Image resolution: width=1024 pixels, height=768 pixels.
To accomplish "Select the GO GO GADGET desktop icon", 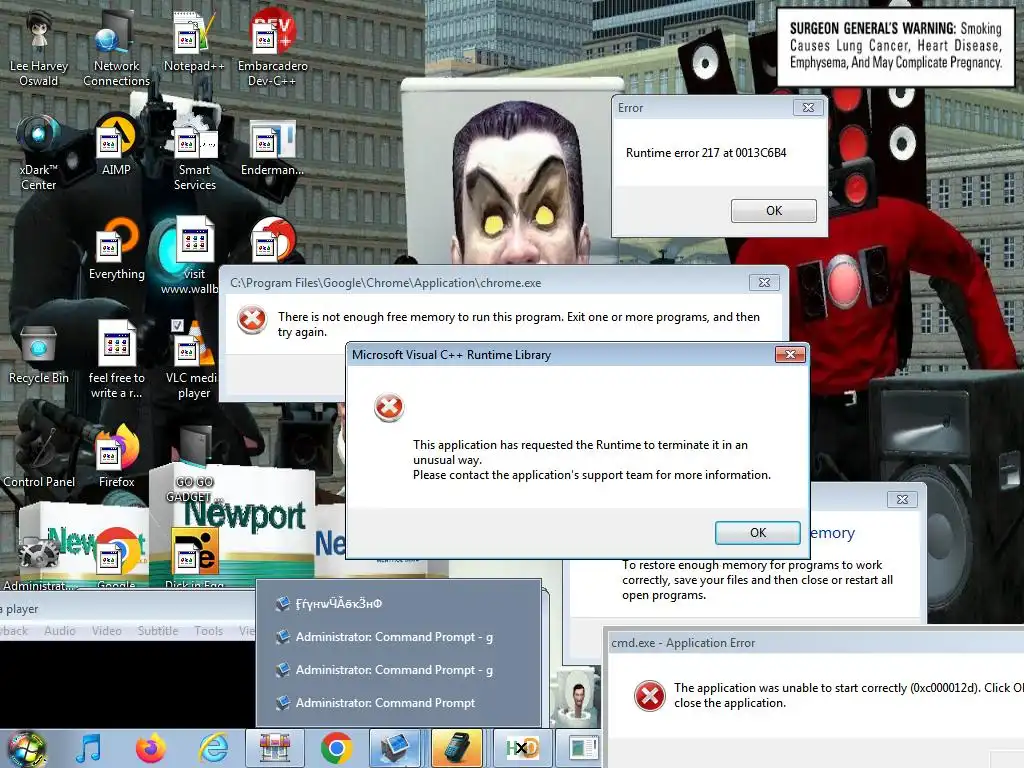I will (x=193, y=465).
